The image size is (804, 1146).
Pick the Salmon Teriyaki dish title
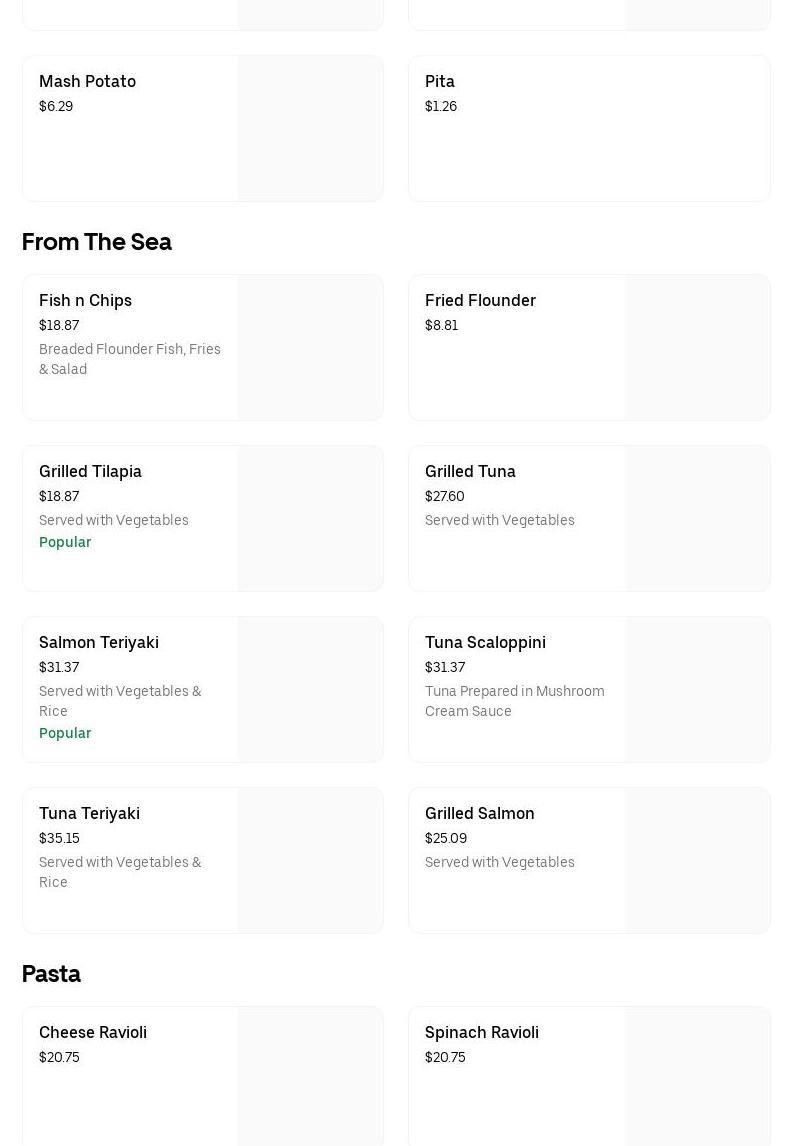[99, 643]
